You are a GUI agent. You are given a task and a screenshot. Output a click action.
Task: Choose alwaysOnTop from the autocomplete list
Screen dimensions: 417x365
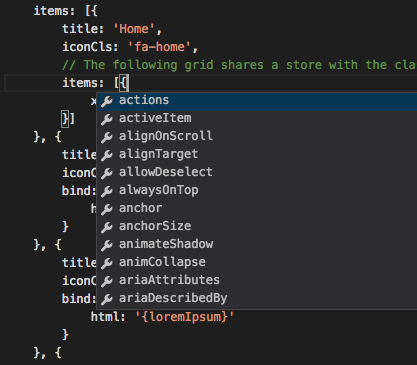click(257, 191)
